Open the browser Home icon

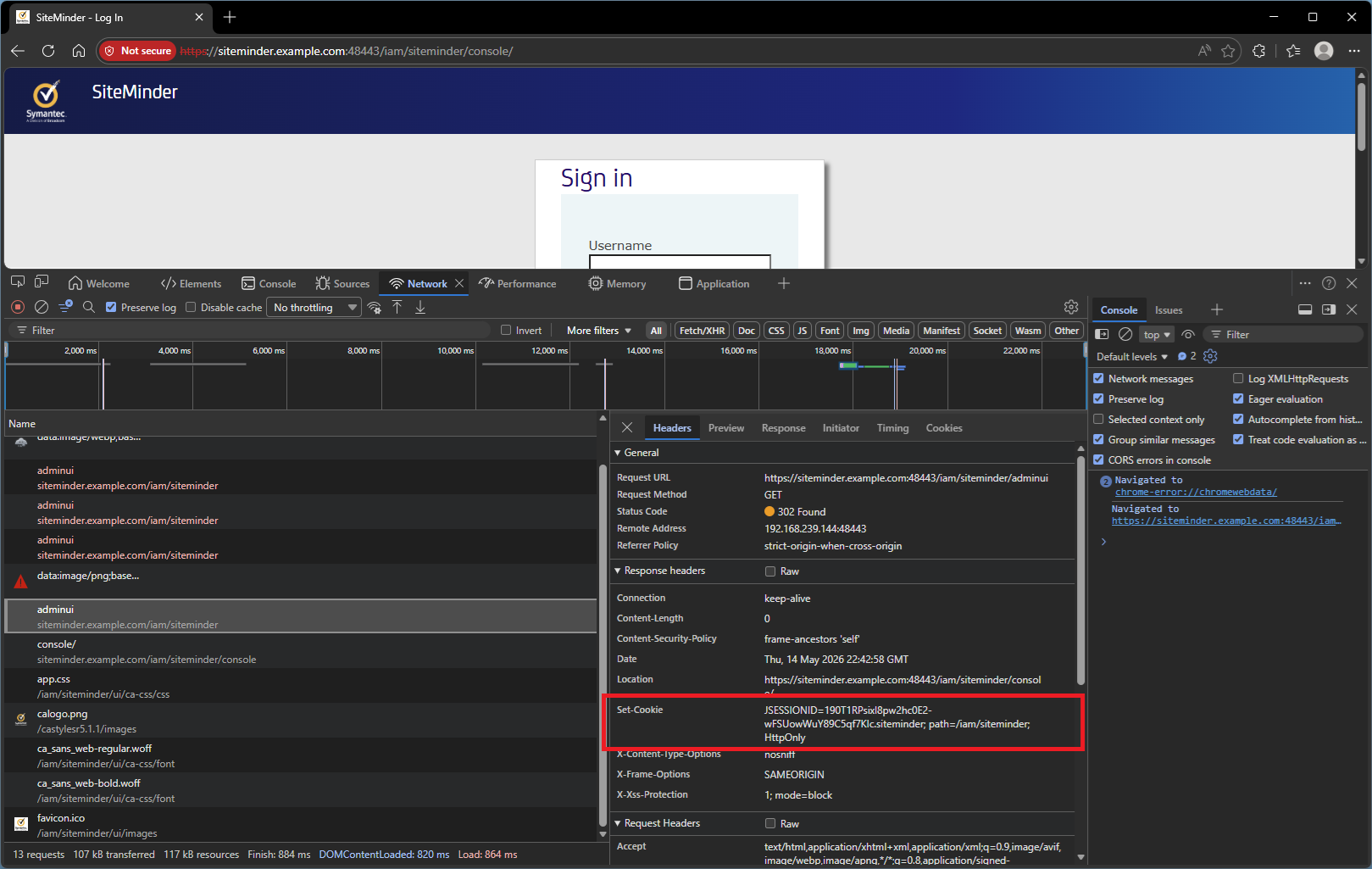pos(79,51)
